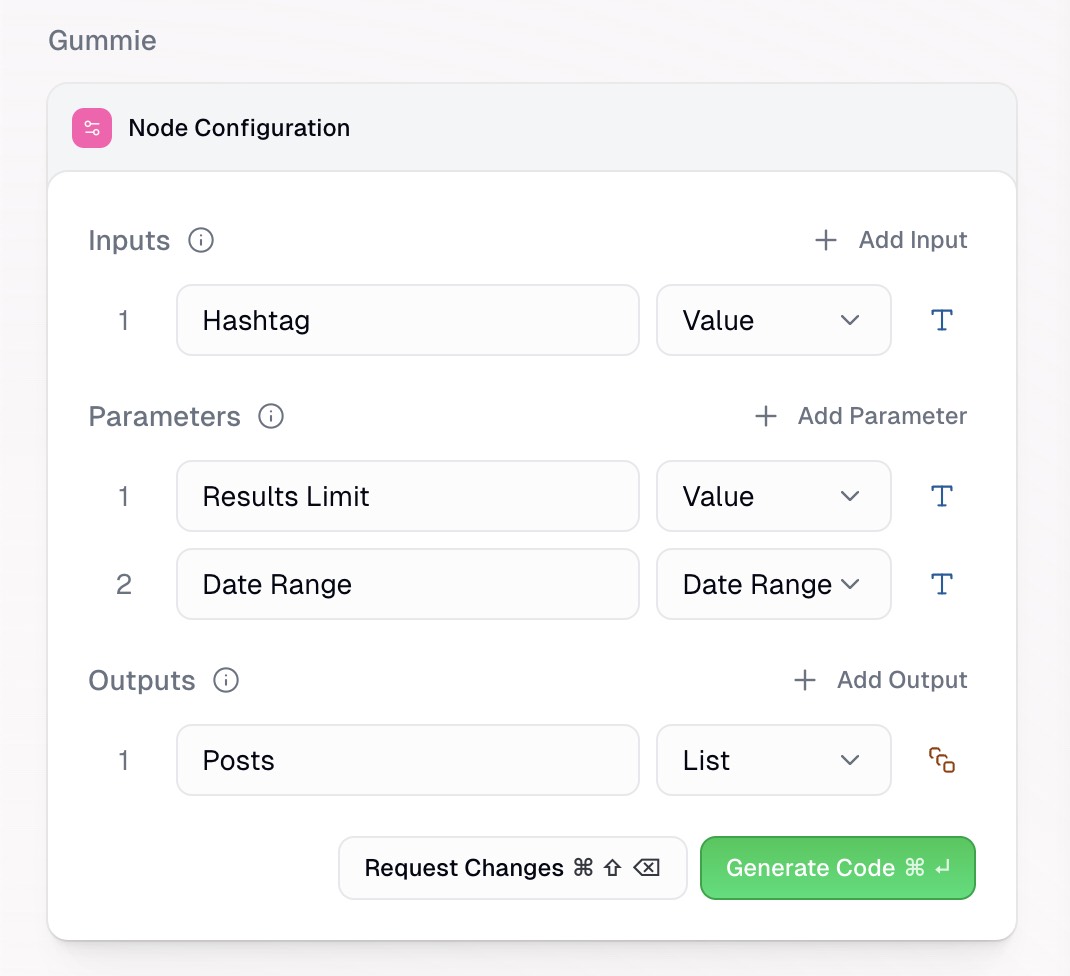Open the List dropdown for Posts output
Image resolution: width=1070 pixels, height=976 pixels.
[773, 760]
